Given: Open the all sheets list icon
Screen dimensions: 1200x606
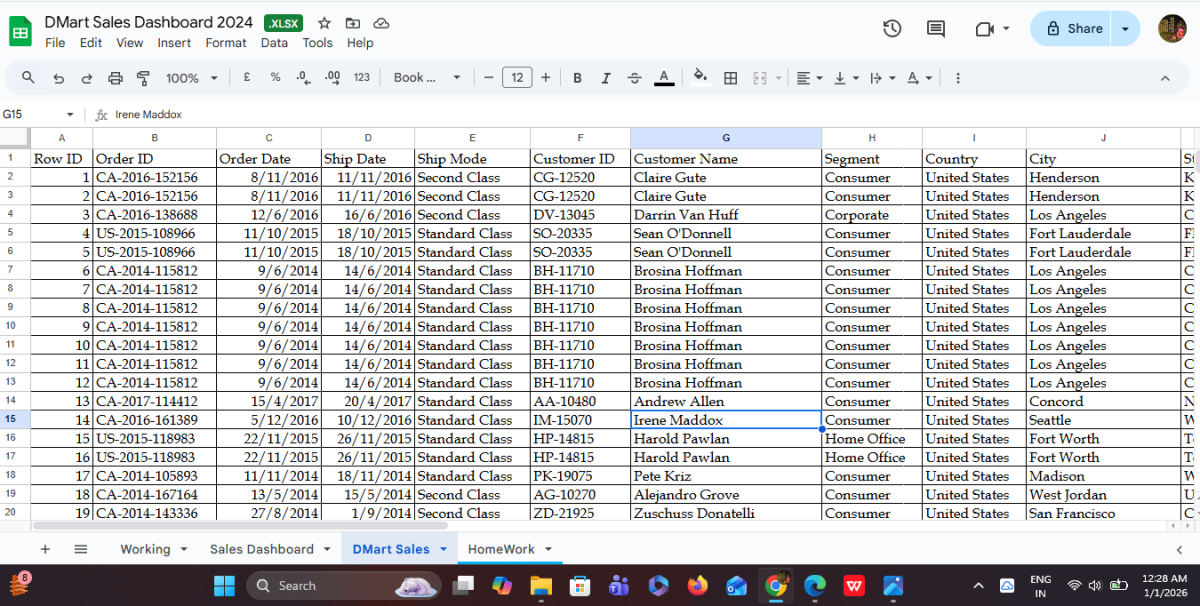Looking at the screenshot, I should (x=81, y=549).
